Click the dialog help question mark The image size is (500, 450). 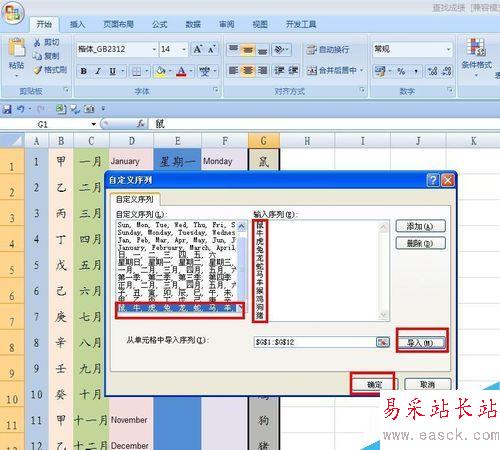click(x=433, y=180)
